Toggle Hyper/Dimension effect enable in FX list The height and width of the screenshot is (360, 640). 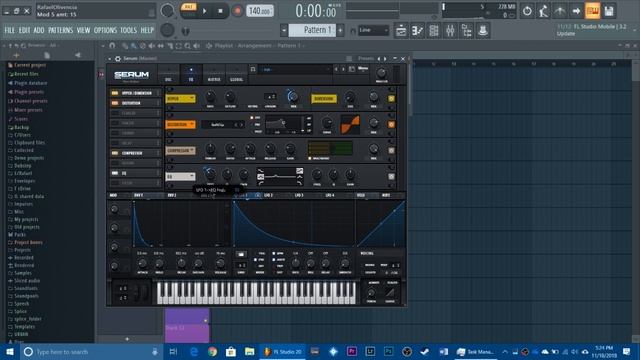click(115, 93)
